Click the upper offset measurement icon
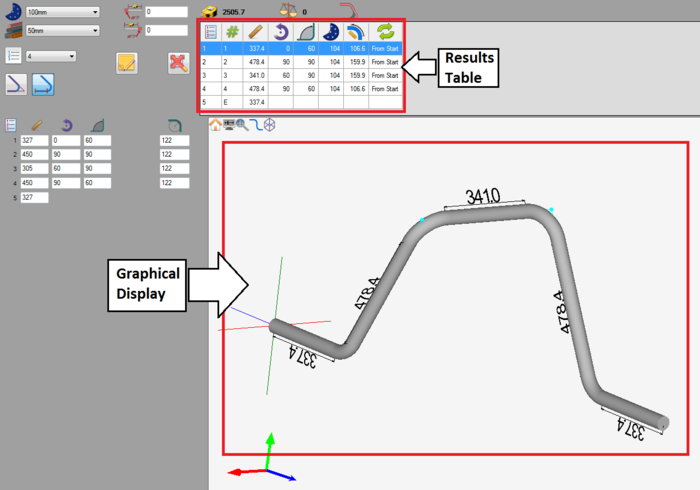Screen dimensions: 700x490 coord(133,12)
